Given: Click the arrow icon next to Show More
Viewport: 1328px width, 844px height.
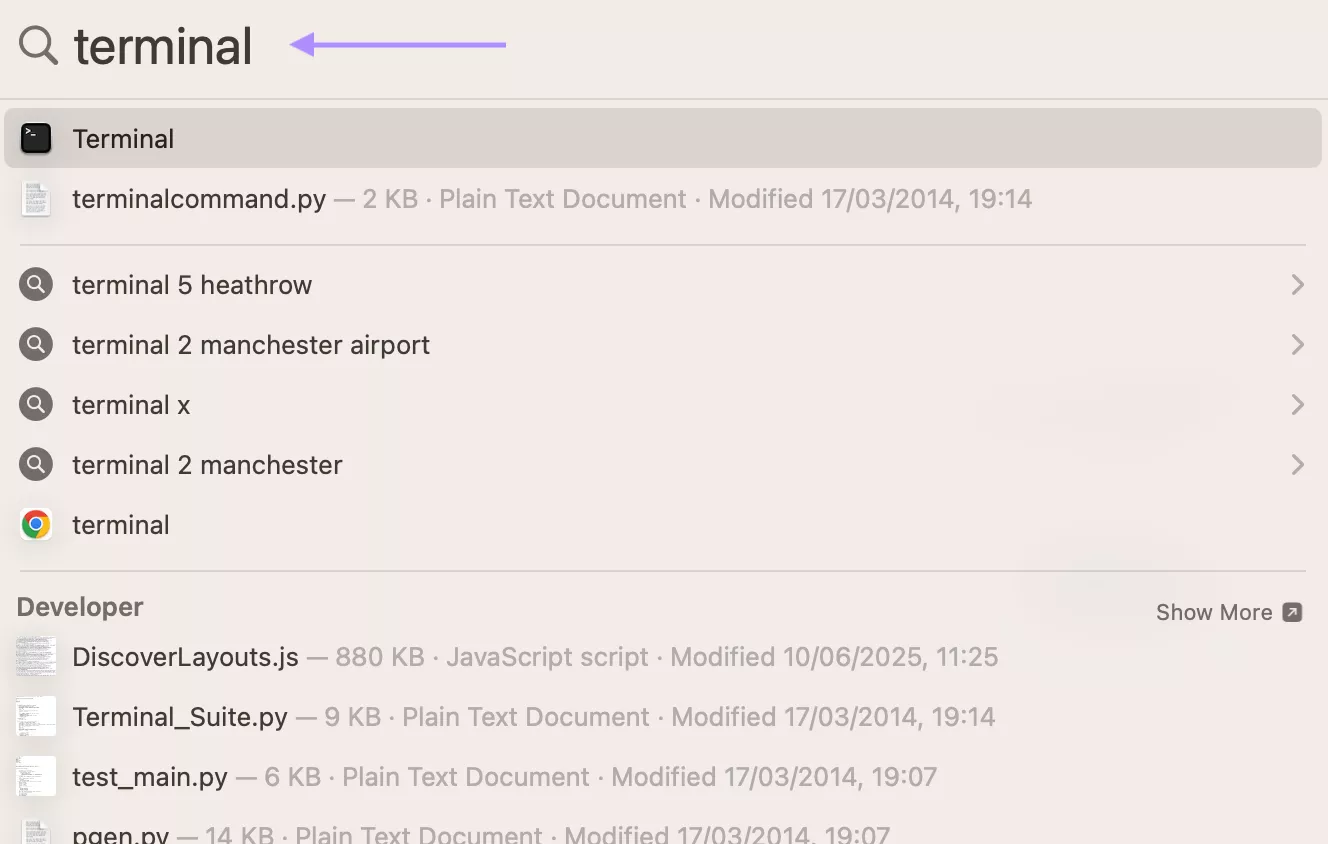Looking at the screenshot, I should pos(1292,612).
